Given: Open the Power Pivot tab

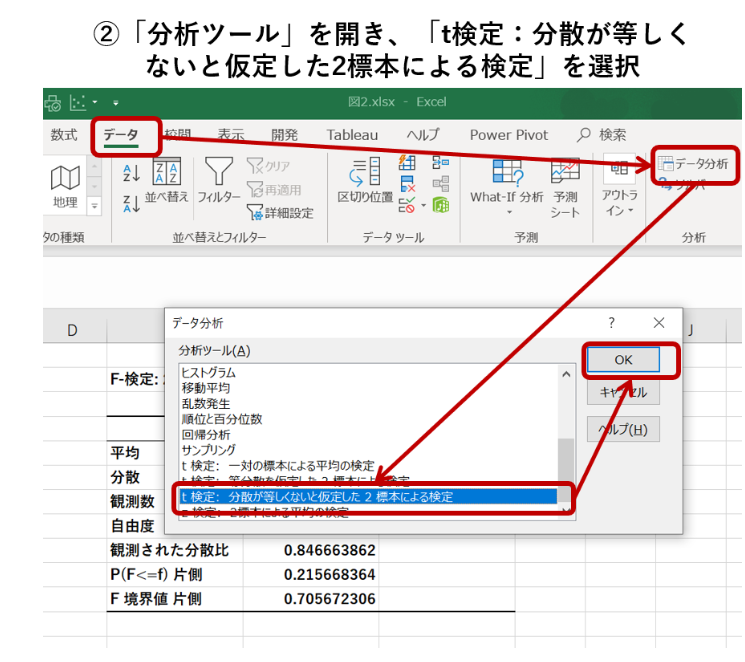Looking at the screenshot, I should (x=509, y=135).
